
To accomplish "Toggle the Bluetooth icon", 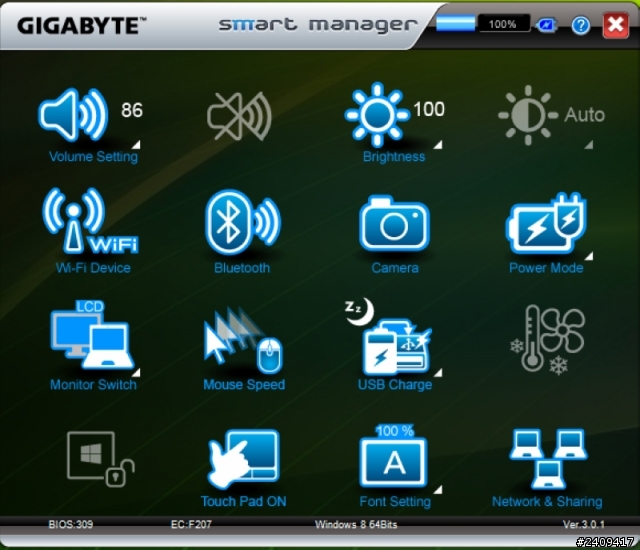I will (243, 222).
